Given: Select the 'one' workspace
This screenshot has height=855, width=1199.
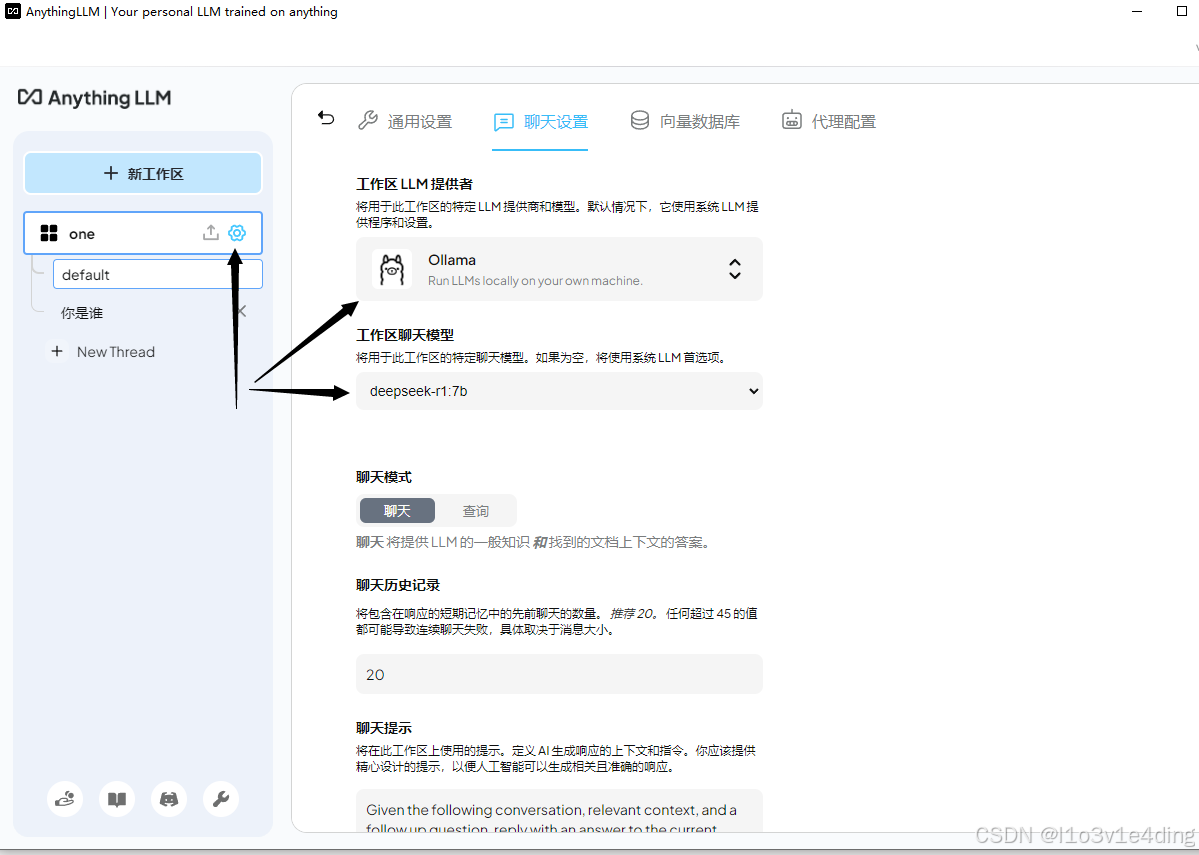Looking at the screenshot, I should click(143, 233).
